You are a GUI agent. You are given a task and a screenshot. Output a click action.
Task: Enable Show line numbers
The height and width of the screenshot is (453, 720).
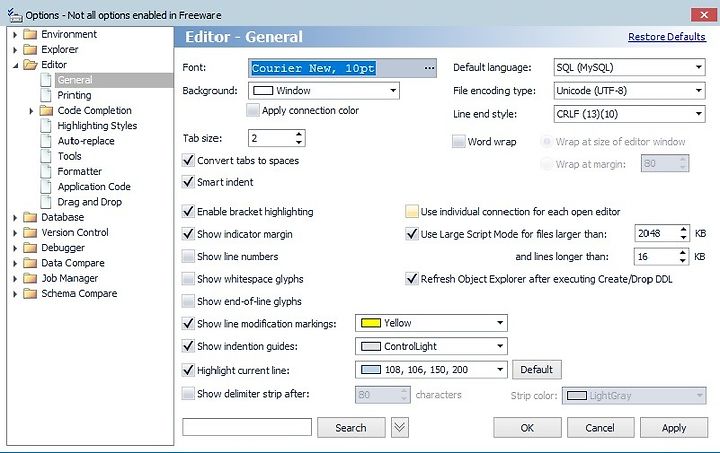pos(188,256)
